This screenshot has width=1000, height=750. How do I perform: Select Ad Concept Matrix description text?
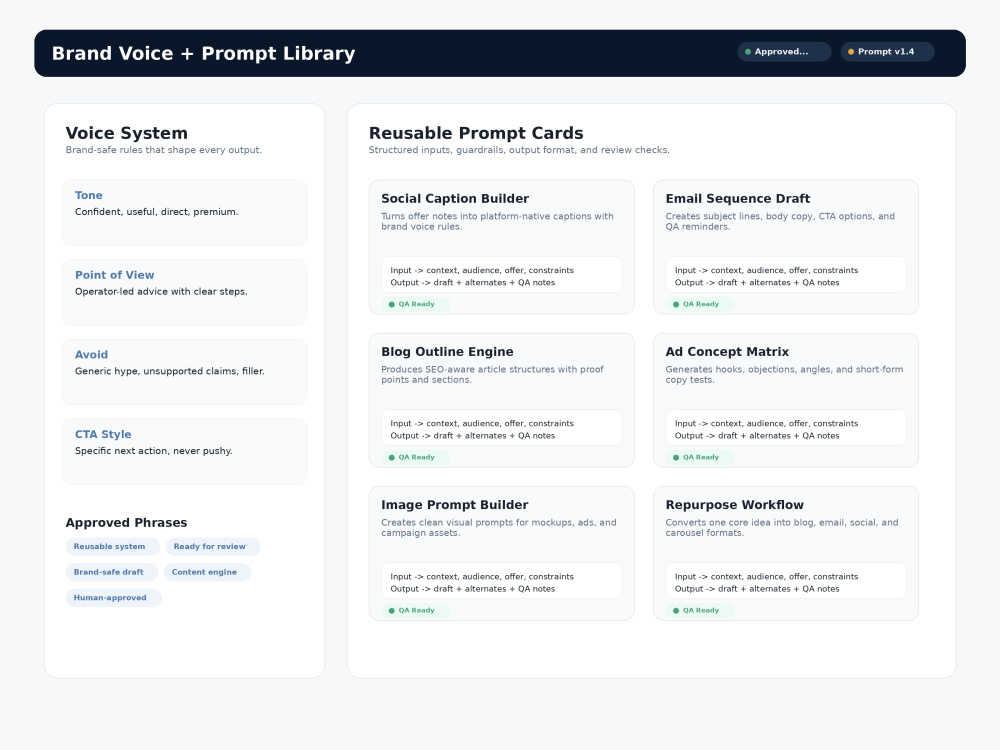784,374
